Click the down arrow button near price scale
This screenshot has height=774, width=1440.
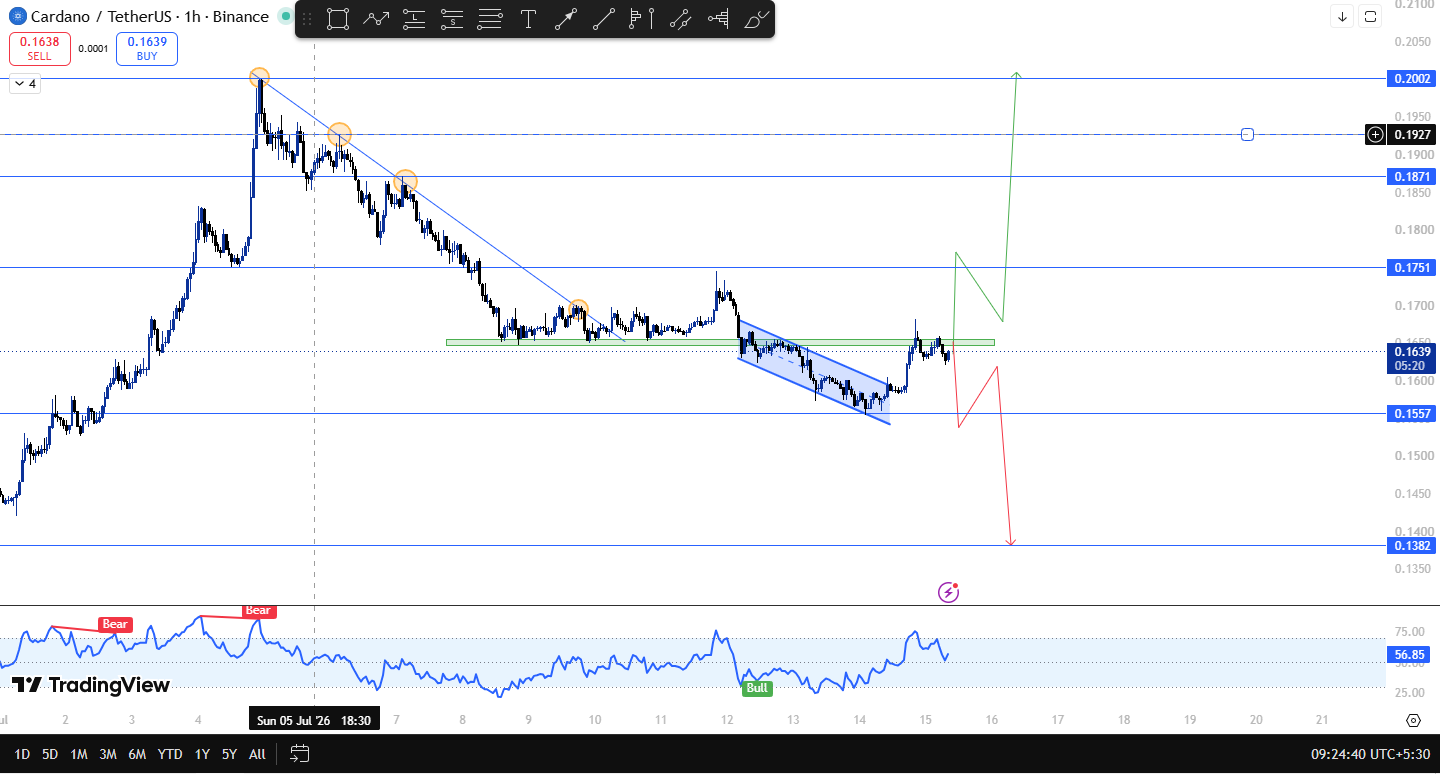[x=1342, y=16]
